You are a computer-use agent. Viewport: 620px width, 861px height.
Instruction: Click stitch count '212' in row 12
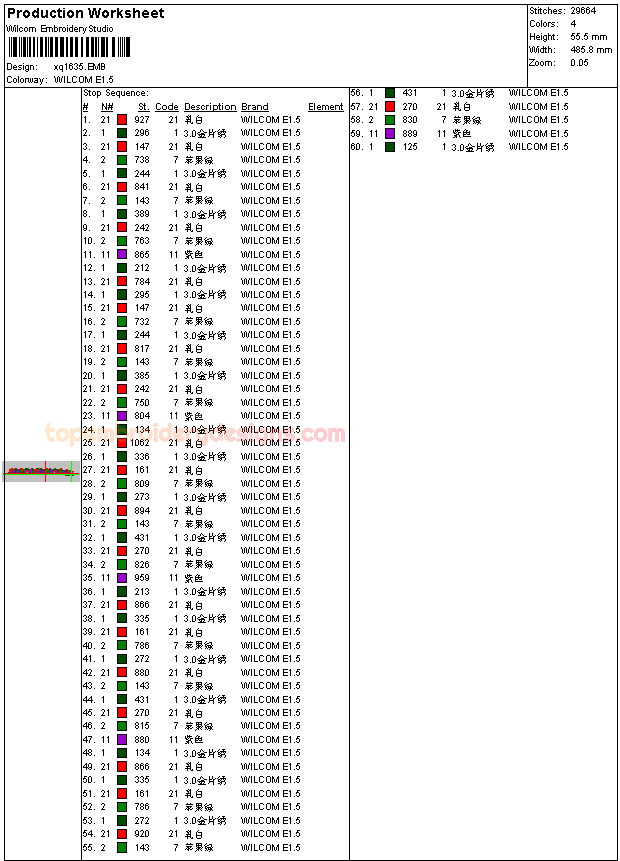point(142,267)
